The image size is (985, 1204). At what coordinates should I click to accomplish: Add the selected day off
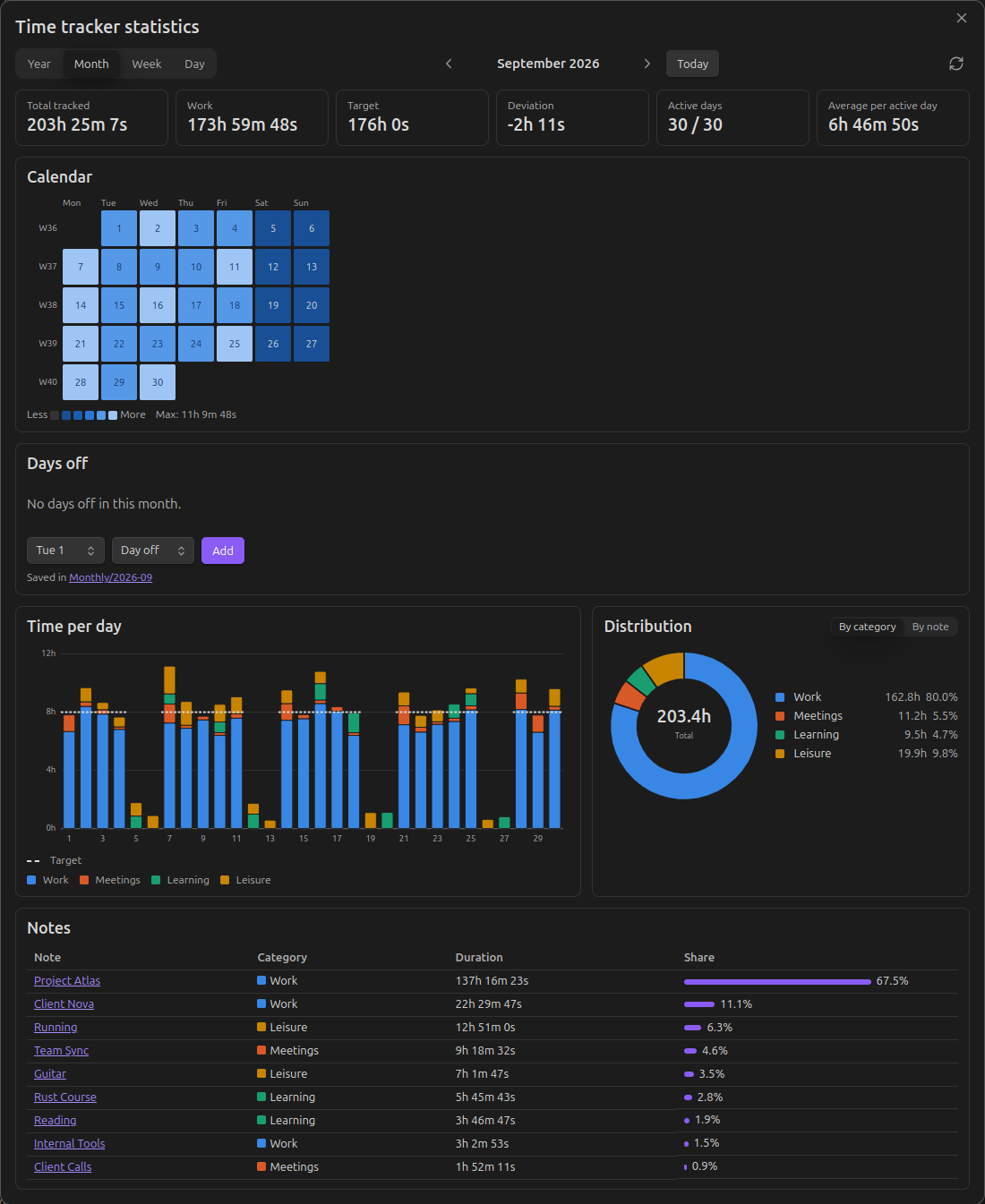(x=223, y=551)
